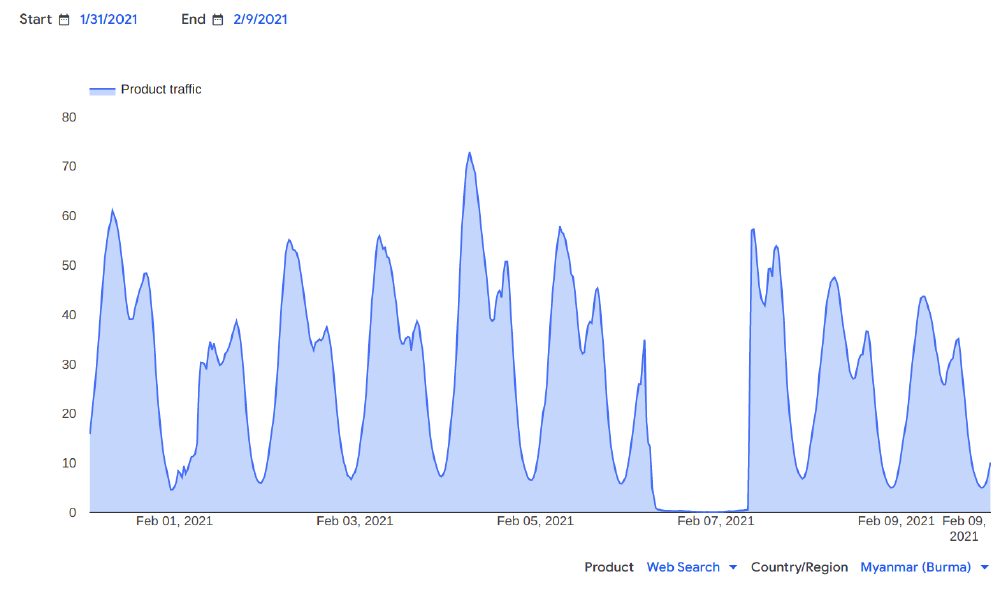
Task: Click the Product label near the bottom
Action: coord(609,567)
